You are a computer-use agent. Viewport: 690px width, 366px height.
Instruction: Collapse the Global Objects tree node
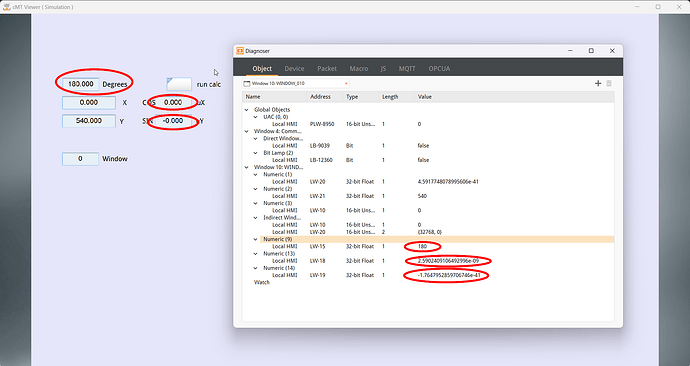[x=246, y=110]
